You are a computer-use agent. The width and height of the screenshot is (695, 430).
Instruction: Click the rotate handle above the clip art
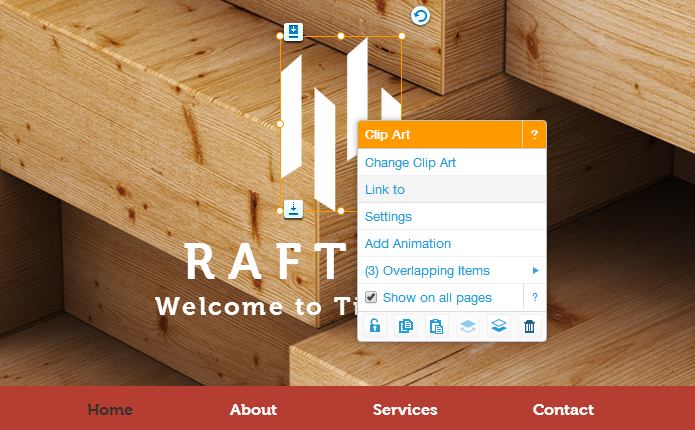420,16
